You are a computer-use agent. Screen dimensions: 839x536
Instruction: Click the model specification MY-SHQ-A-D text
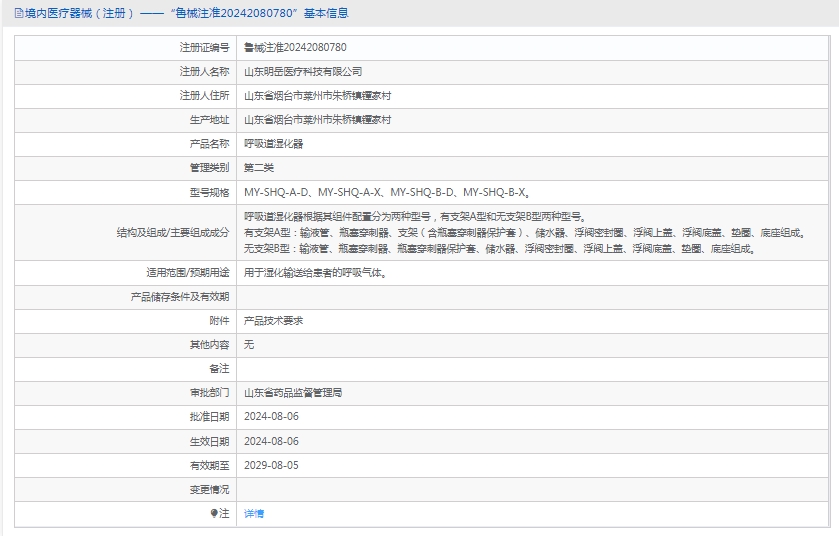pyautogui.click(x=278, y=192)
